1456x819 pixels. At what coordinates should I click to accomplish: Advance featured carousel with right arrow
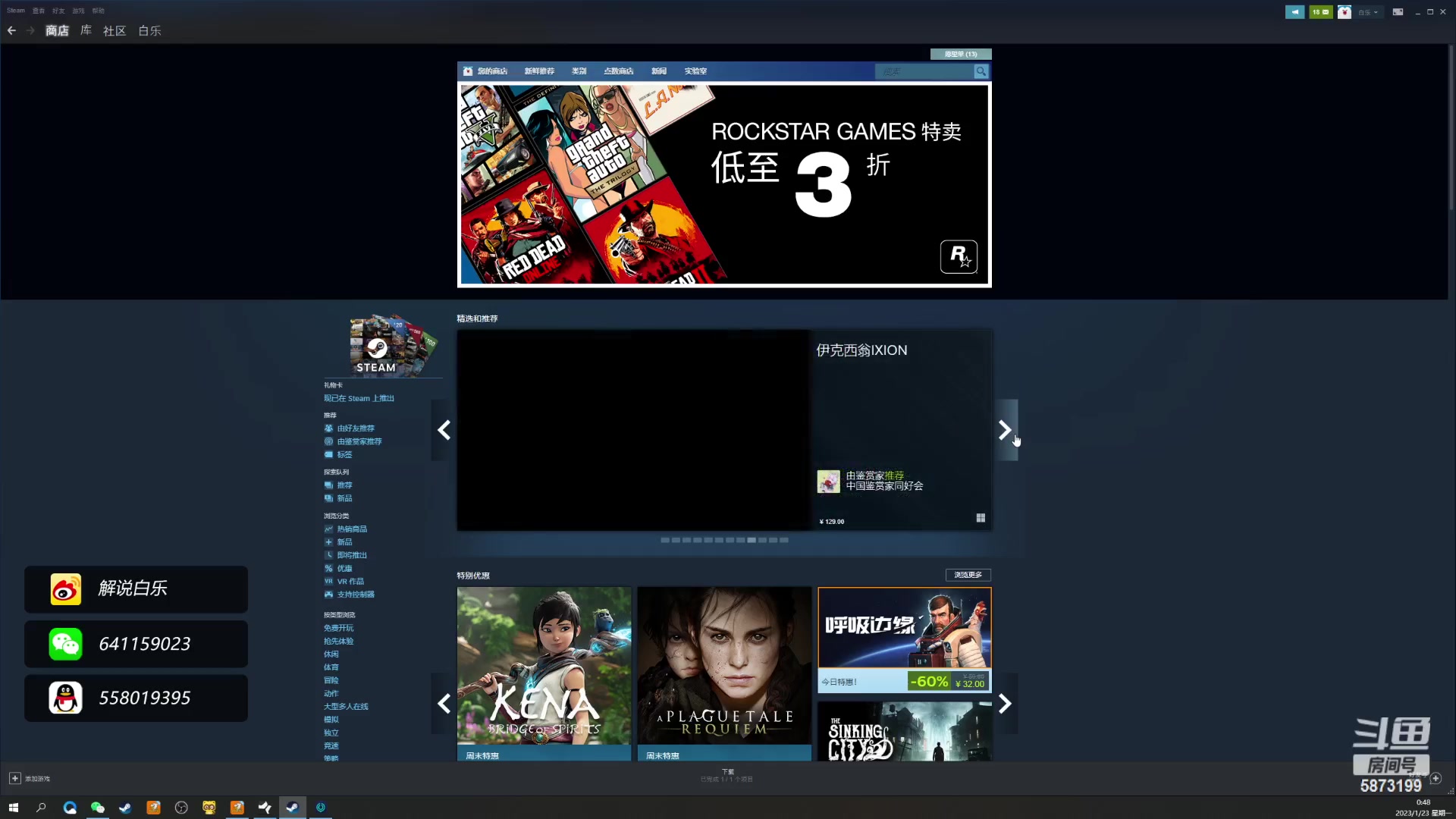click(x=1005, y=430)
